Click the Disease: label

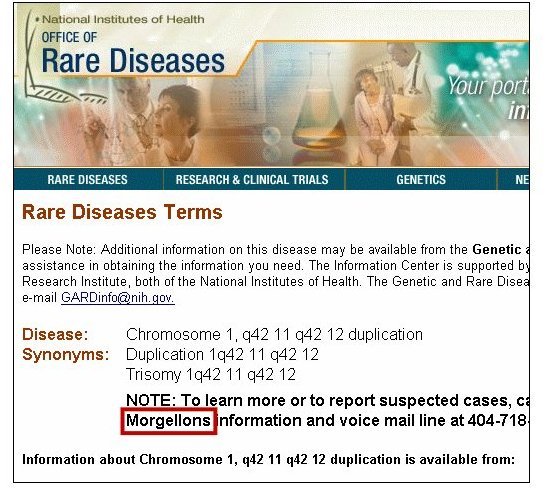pyautogui.click(x=55, y=335)
